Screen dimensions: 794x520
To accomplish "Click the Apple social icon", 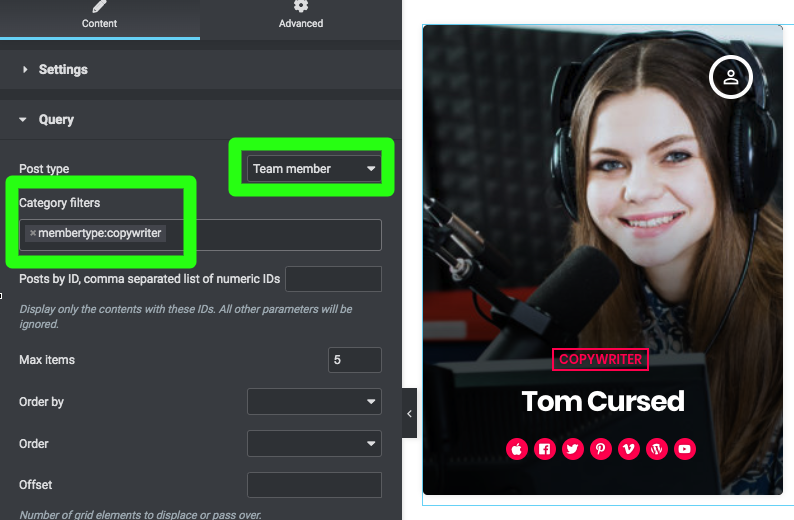I will (x=517, y=449).
